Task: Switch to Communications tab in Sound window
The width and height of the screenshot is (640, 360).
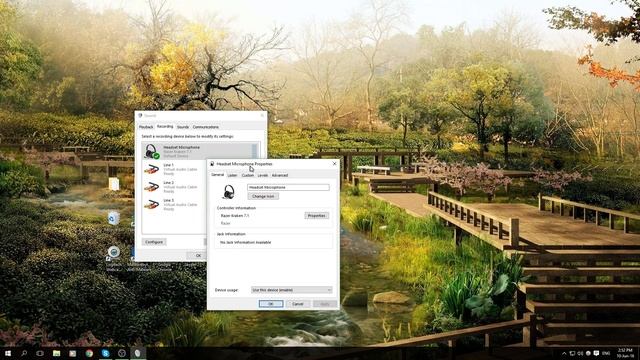Action: (206, 127)
